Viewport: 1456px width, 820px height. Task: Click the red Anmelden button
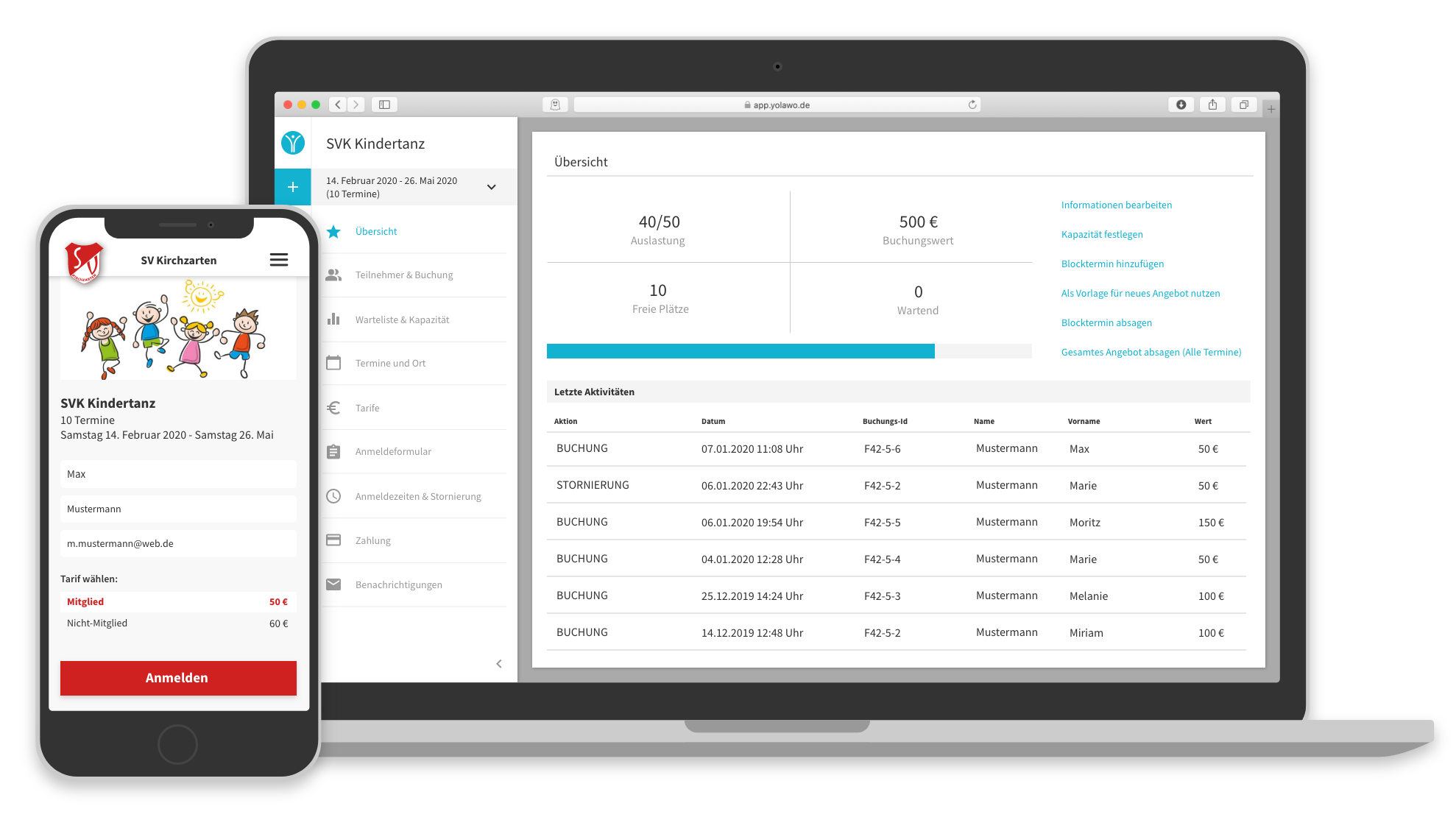point(178,678)
